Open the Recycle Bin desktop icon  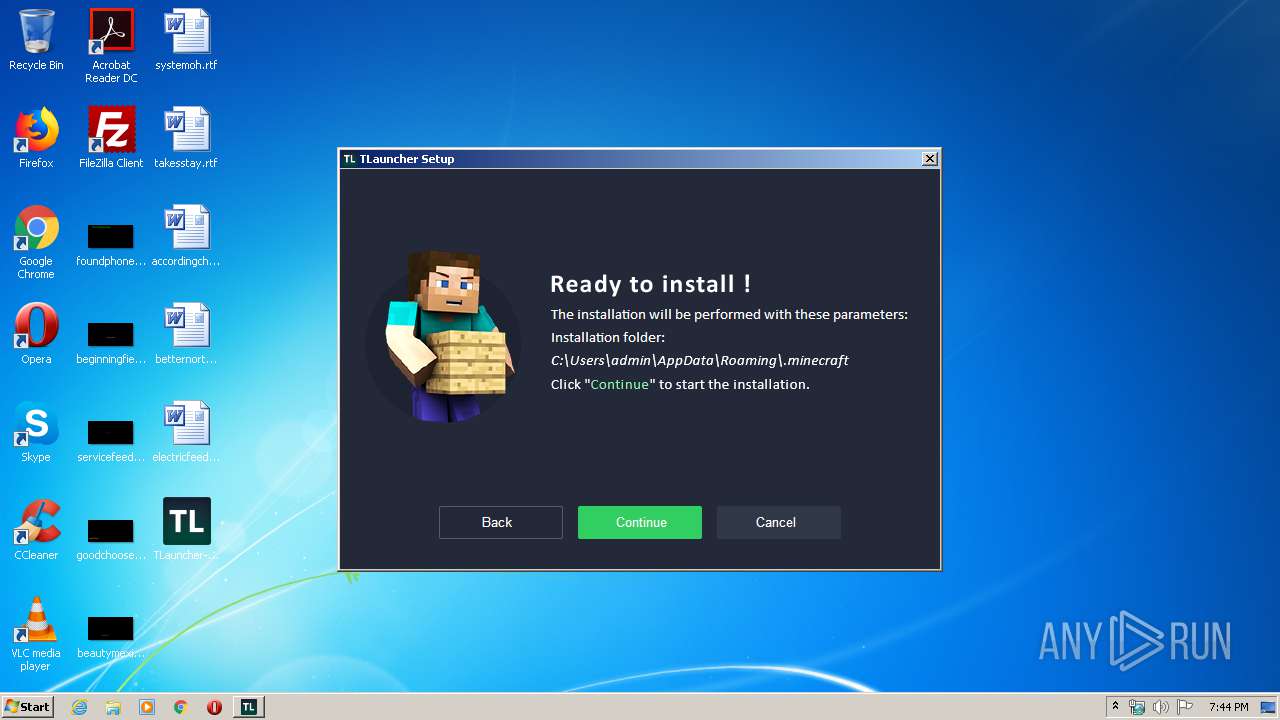[x=36, y=40]
